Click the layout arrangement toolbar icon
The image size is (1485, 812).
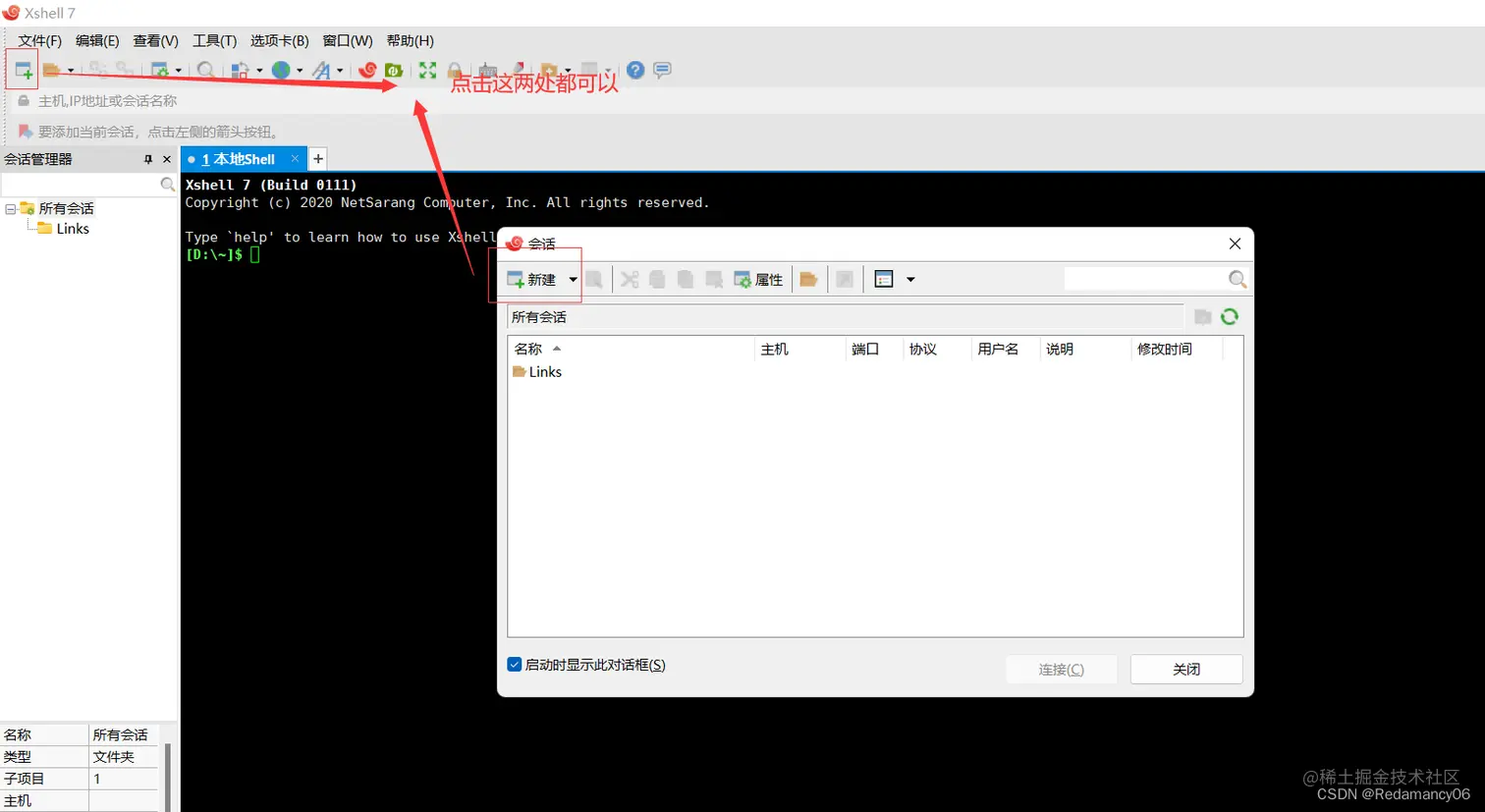[240, 71]
